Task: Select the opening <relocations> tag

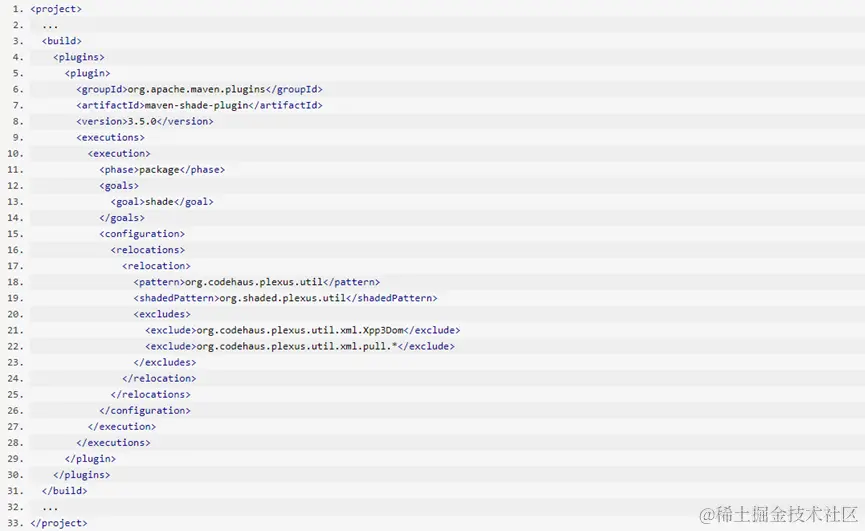Action: (147, 250)
